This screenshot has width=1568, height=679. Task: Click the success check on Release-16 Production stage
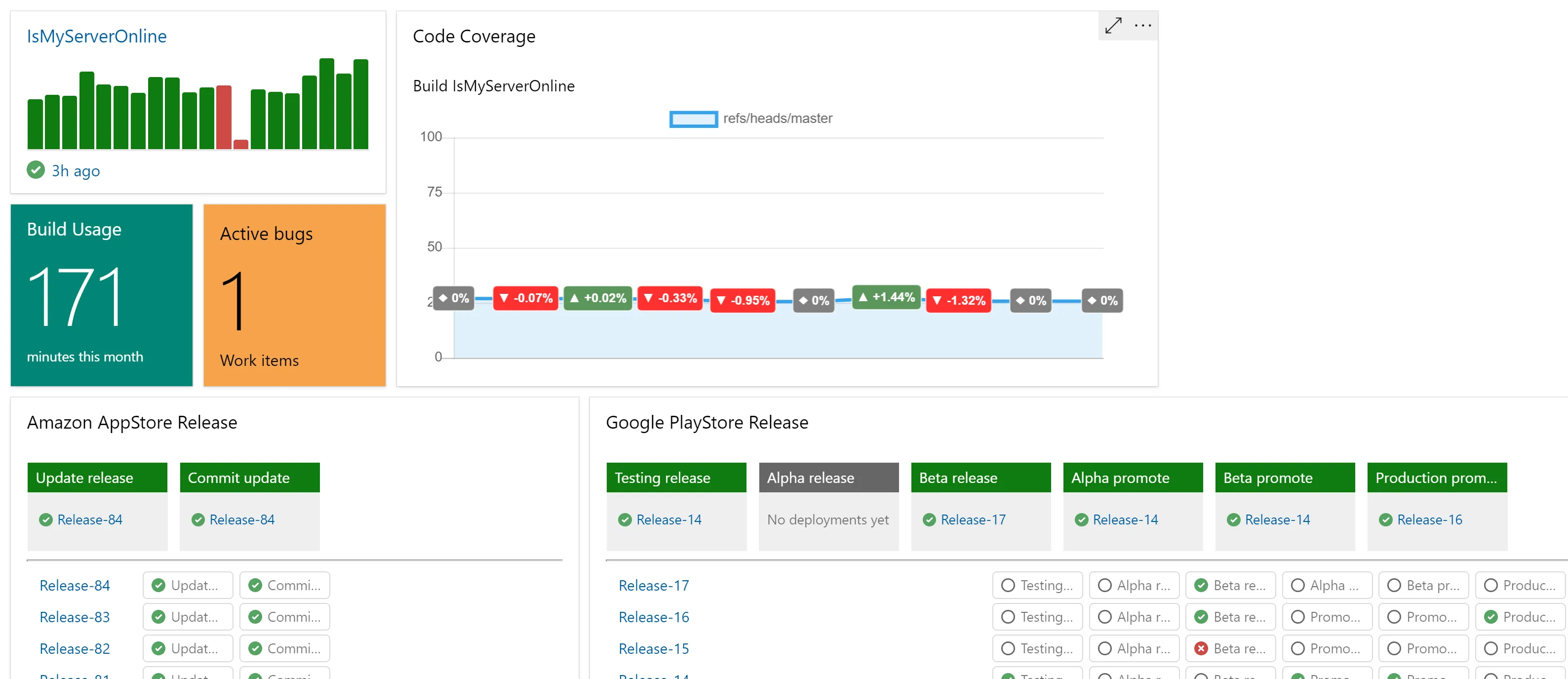tap(1491, 616)
